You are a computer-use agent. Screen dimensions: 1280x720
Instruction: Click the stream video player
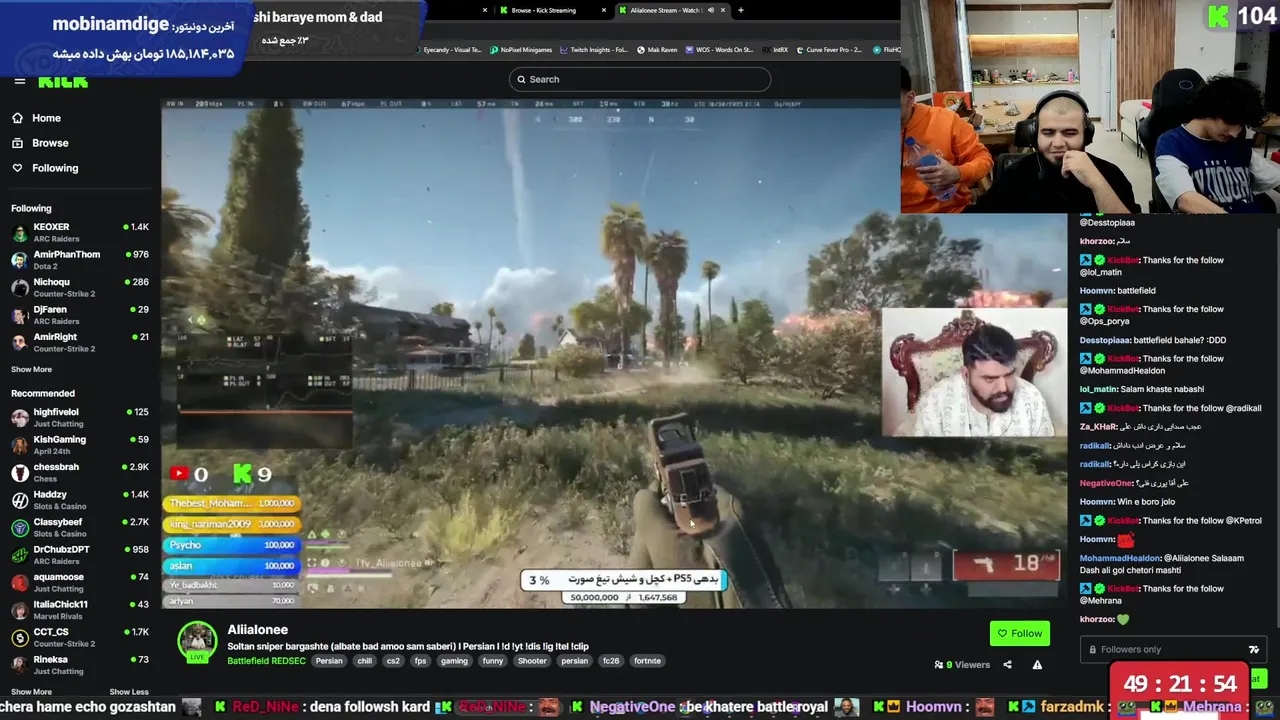coord(614,354)
